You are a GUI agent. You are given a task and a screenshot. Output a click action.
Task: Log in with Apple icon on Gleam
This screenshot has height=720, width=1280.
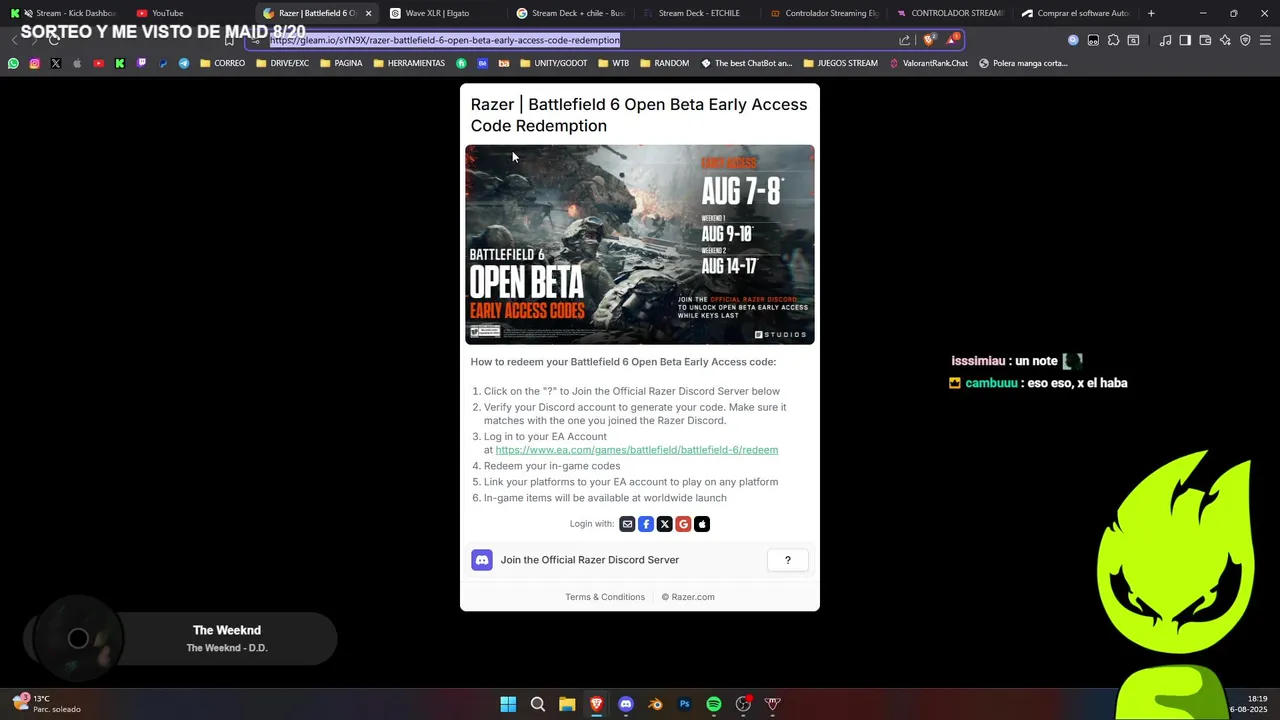coord(702,524)
